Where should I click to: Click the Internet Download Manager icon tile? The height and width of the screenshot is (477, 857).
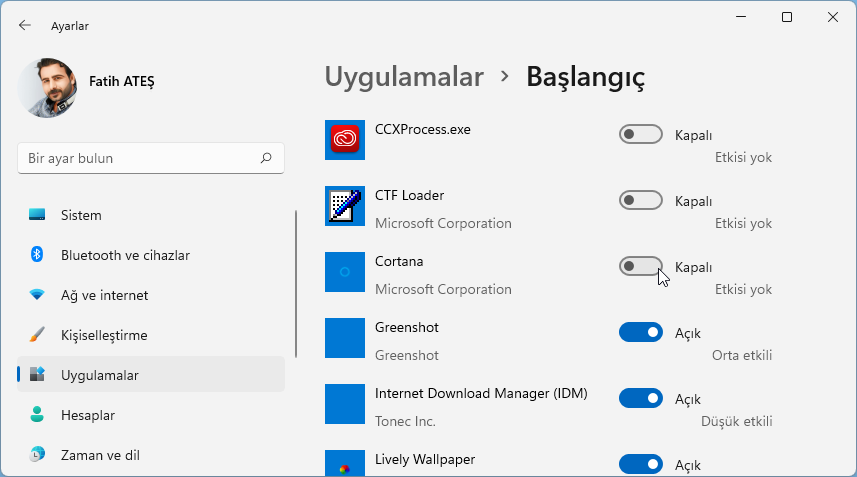[345, 404]
